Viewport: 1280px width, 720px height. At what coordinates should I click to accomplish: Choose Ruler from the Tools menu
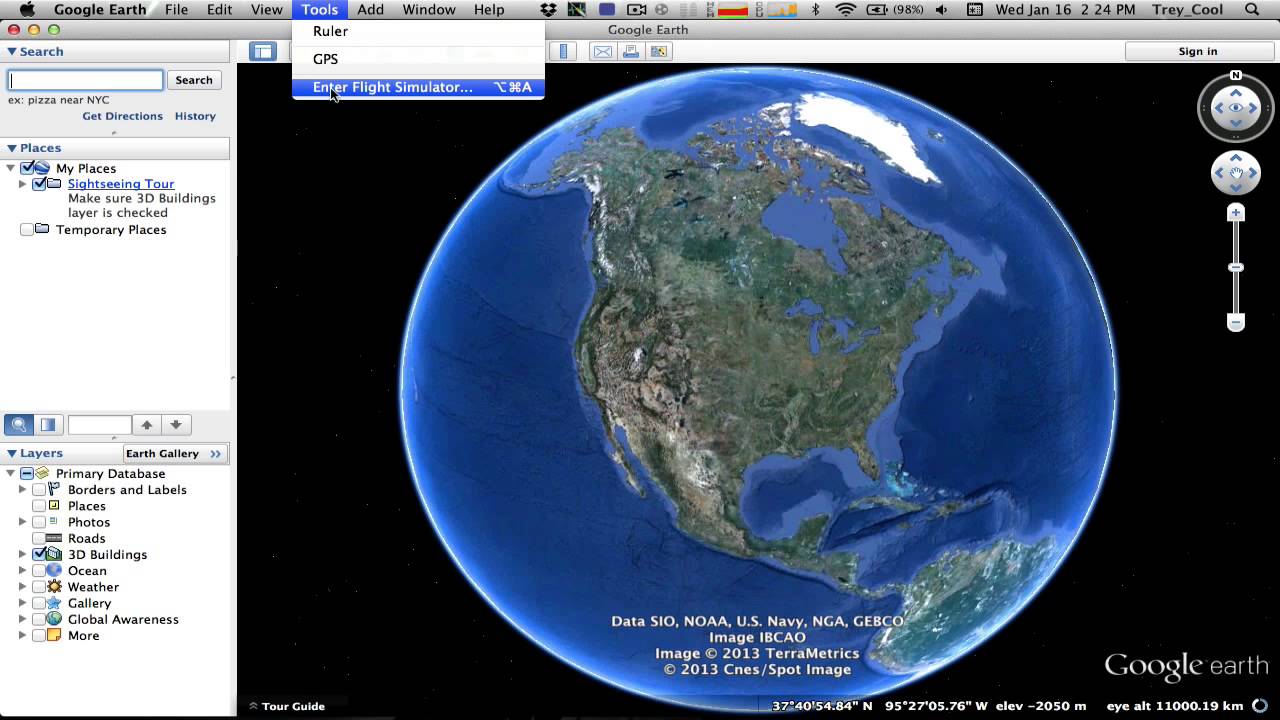(x=418, y=31)
